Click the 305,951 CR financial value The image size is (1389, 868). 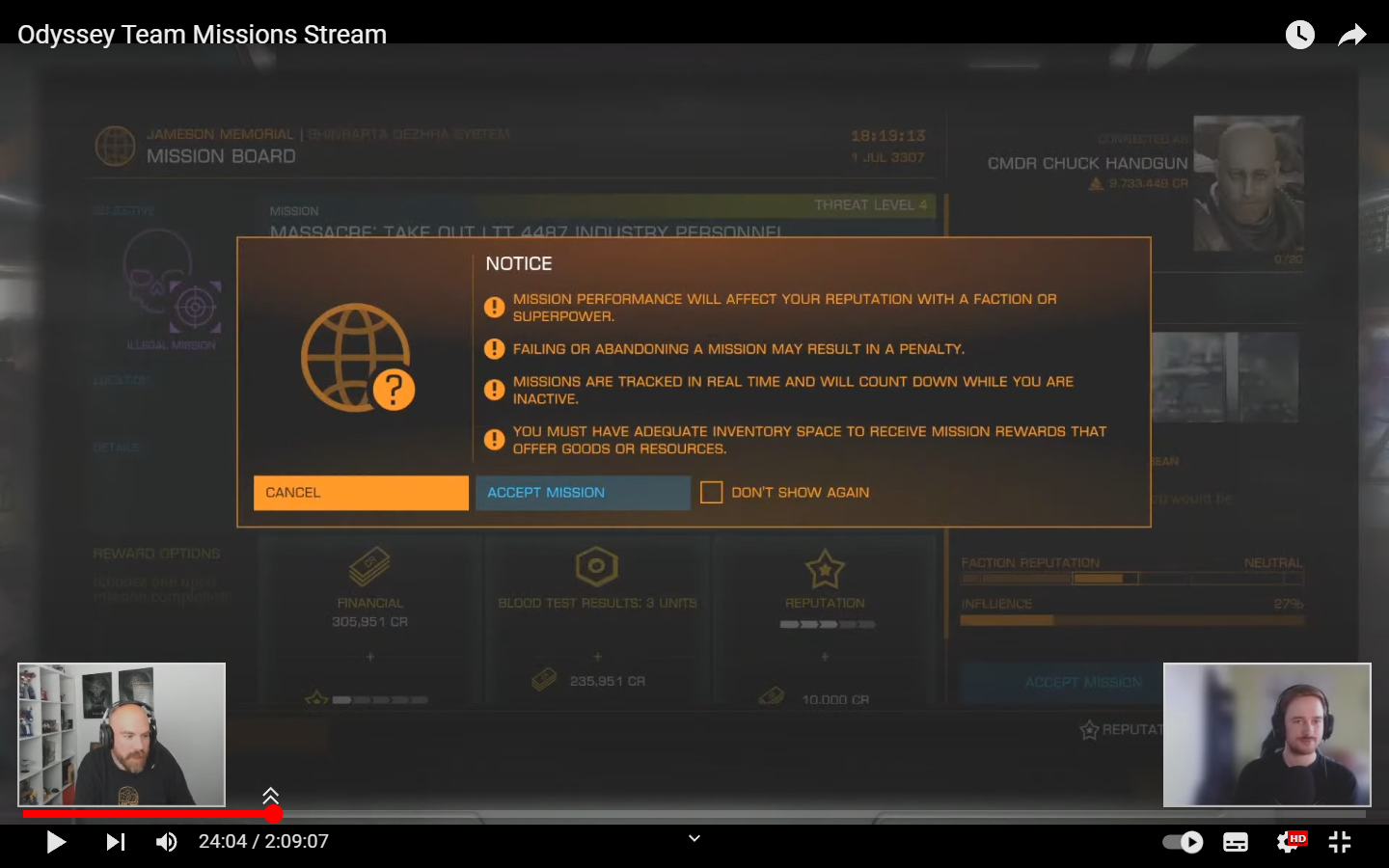pyautogui.click(x=369, y=622)
